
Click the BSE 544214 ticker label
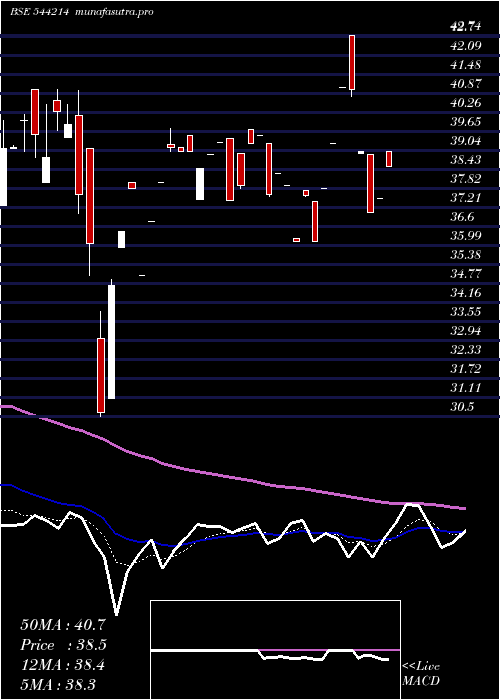[39, 12]
